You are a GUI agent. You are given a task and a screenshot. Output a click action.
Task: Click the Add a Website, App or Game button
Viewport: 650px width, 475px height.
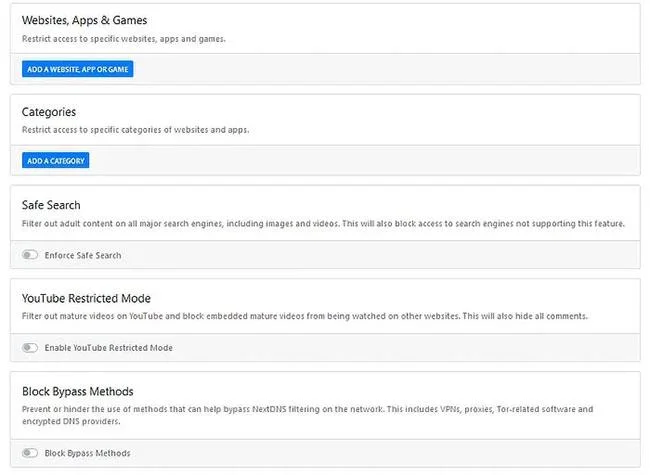pos(78,69)
